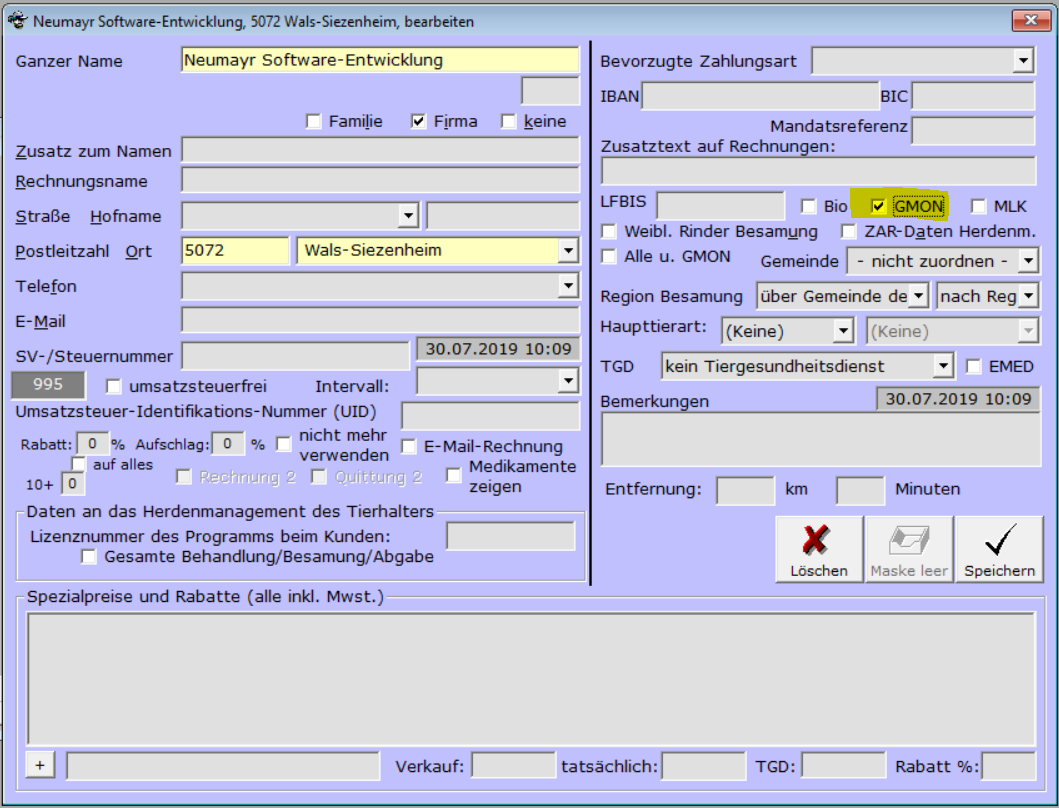Open the 'nach Reg' dropdown

[1028, 296]
